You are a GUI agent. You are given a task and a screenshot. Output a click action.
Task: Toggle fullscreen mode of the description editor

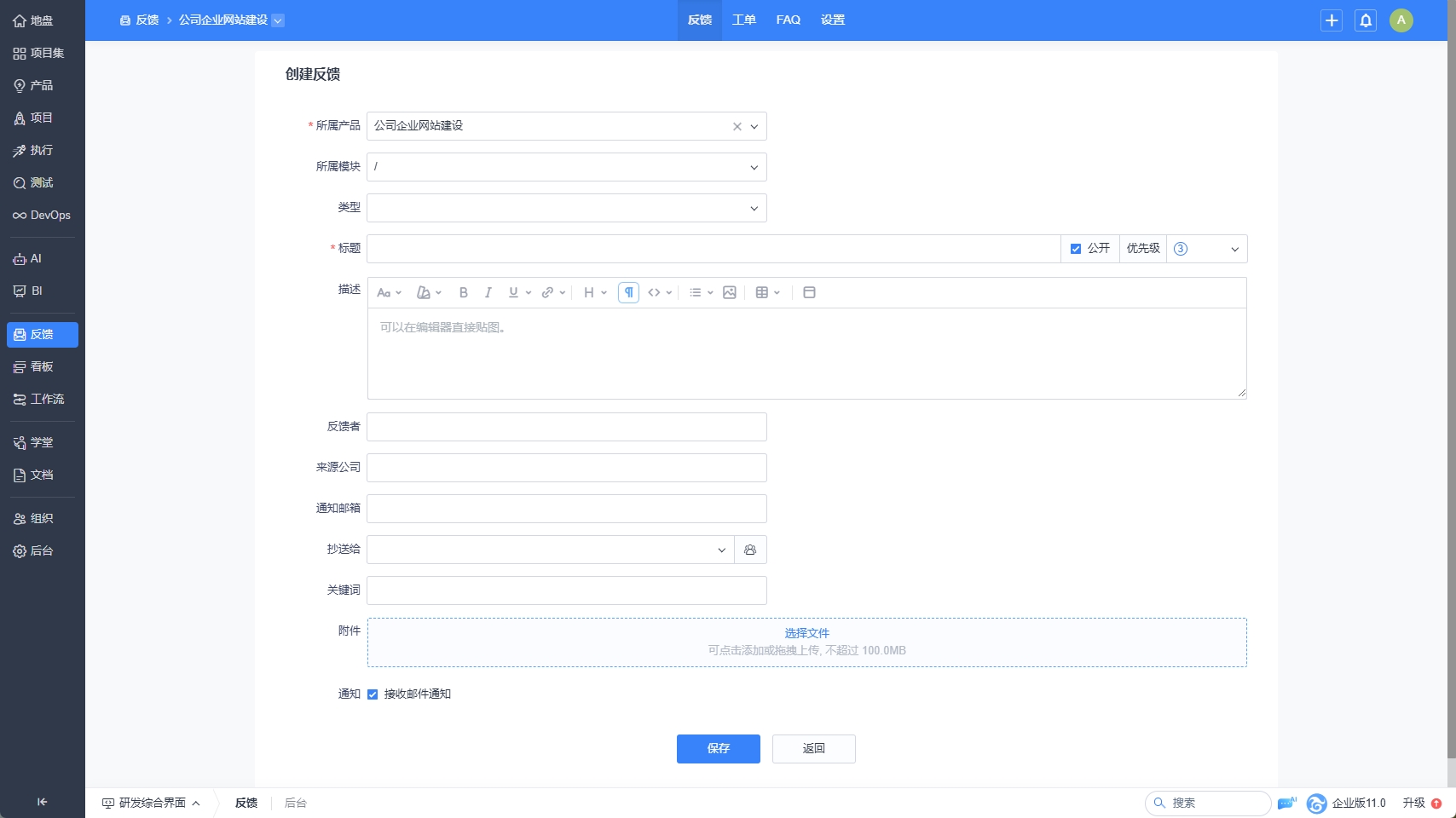pyautogui.click(x=810, y=292)
